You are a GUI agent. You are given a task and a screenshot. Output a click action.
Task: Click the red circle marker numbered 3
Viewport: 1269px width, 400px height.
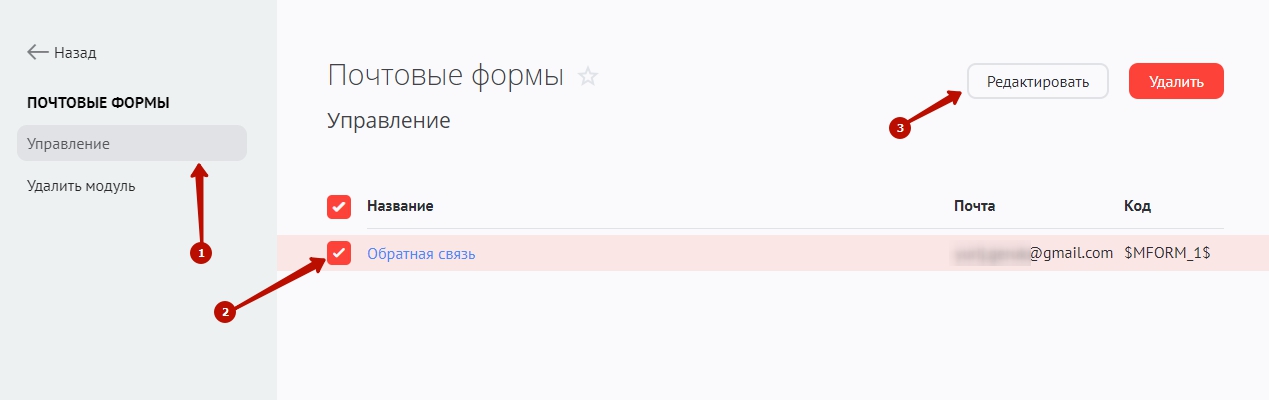pyautogui.click(x=900, y=128)
